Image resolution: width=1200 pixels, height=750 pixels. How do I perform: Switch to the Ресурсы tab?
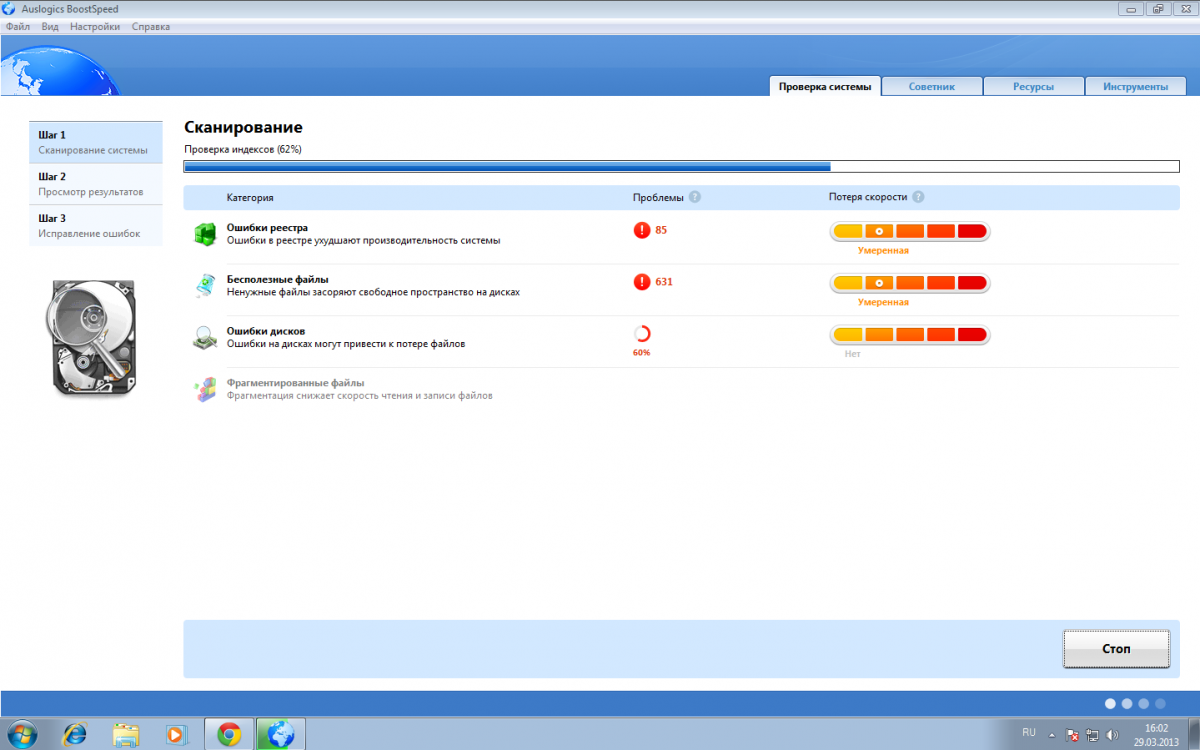1033,87
